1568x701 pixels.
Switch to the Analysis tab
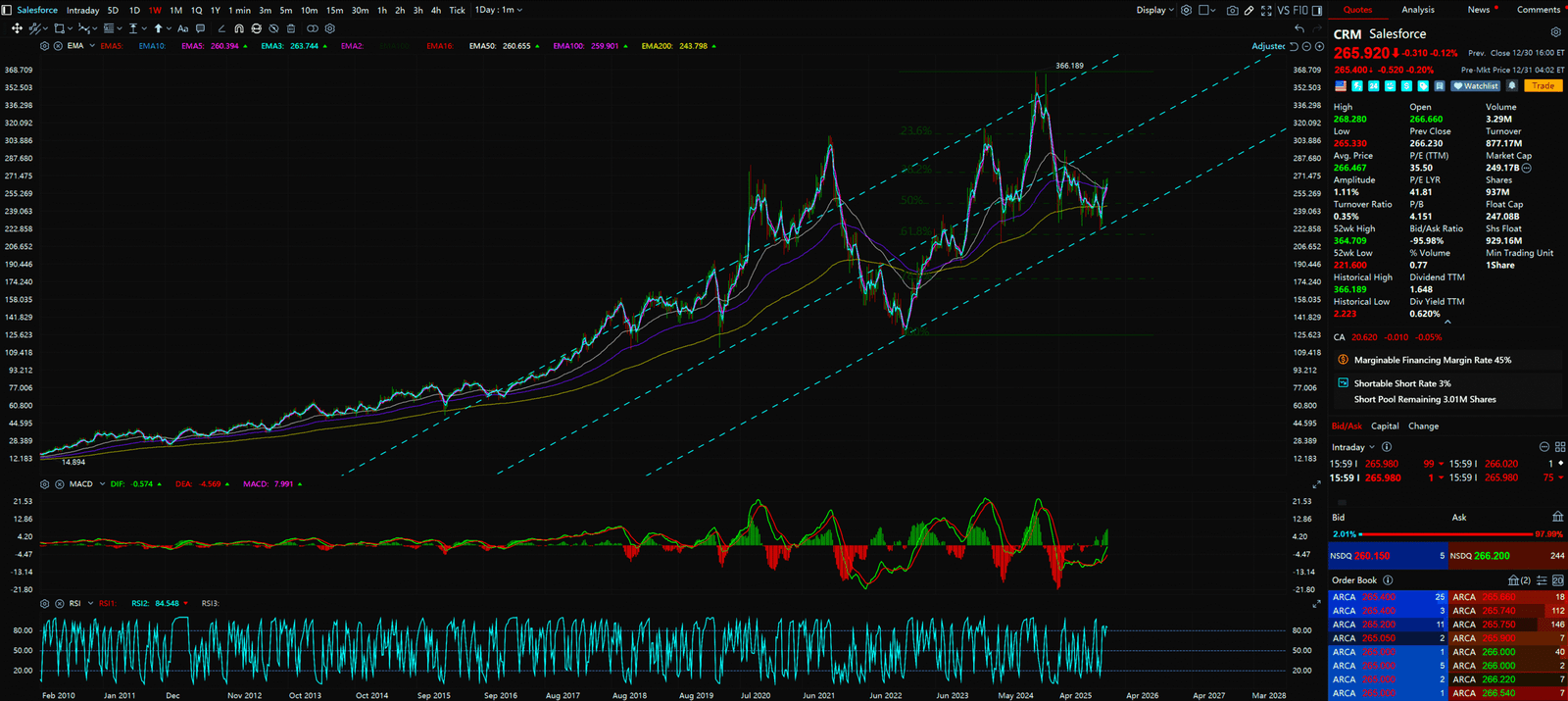click(1417, 10)
